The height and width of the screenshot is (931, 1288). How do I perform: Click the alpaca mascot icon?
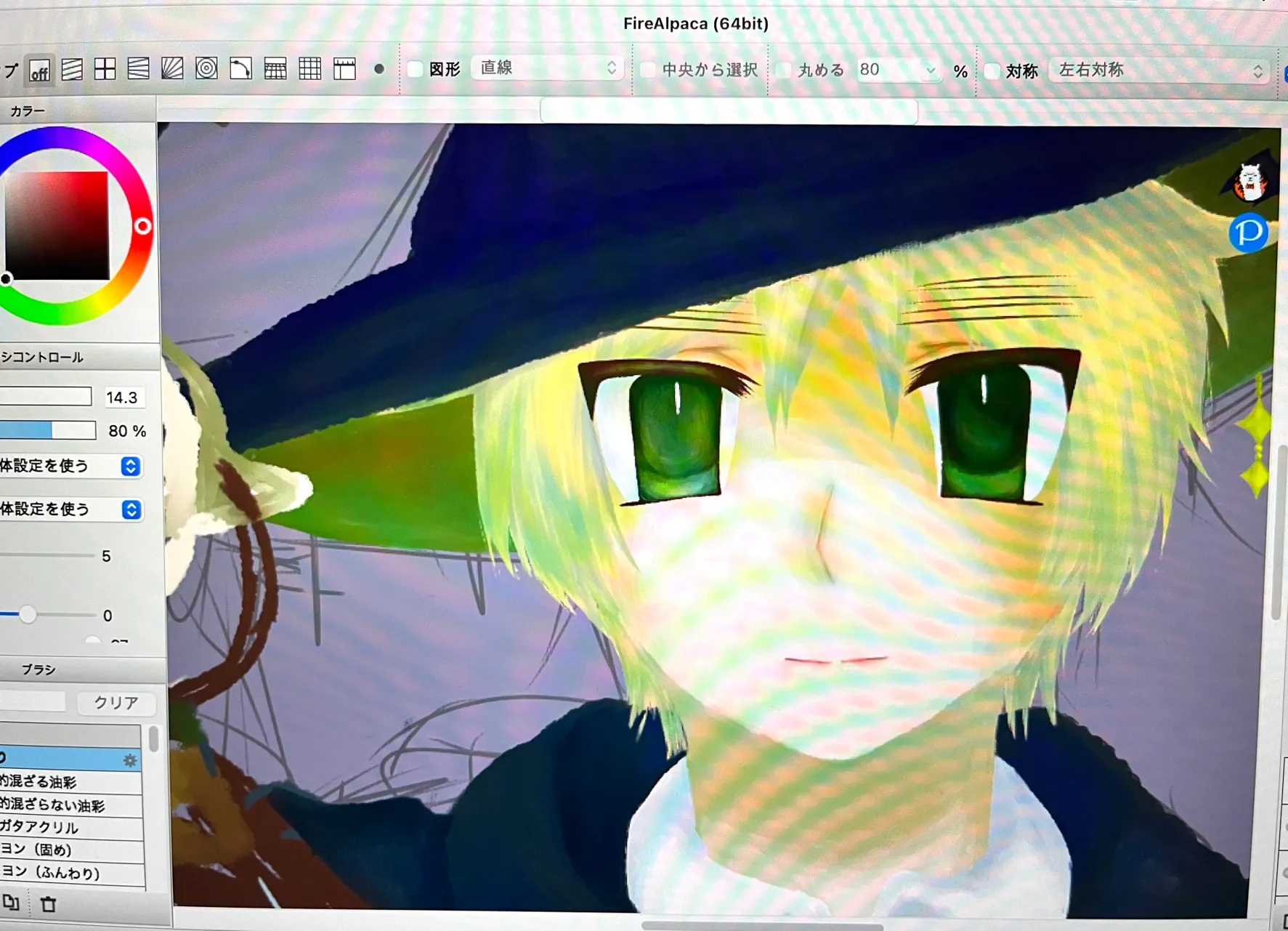tap(1249, 182)
